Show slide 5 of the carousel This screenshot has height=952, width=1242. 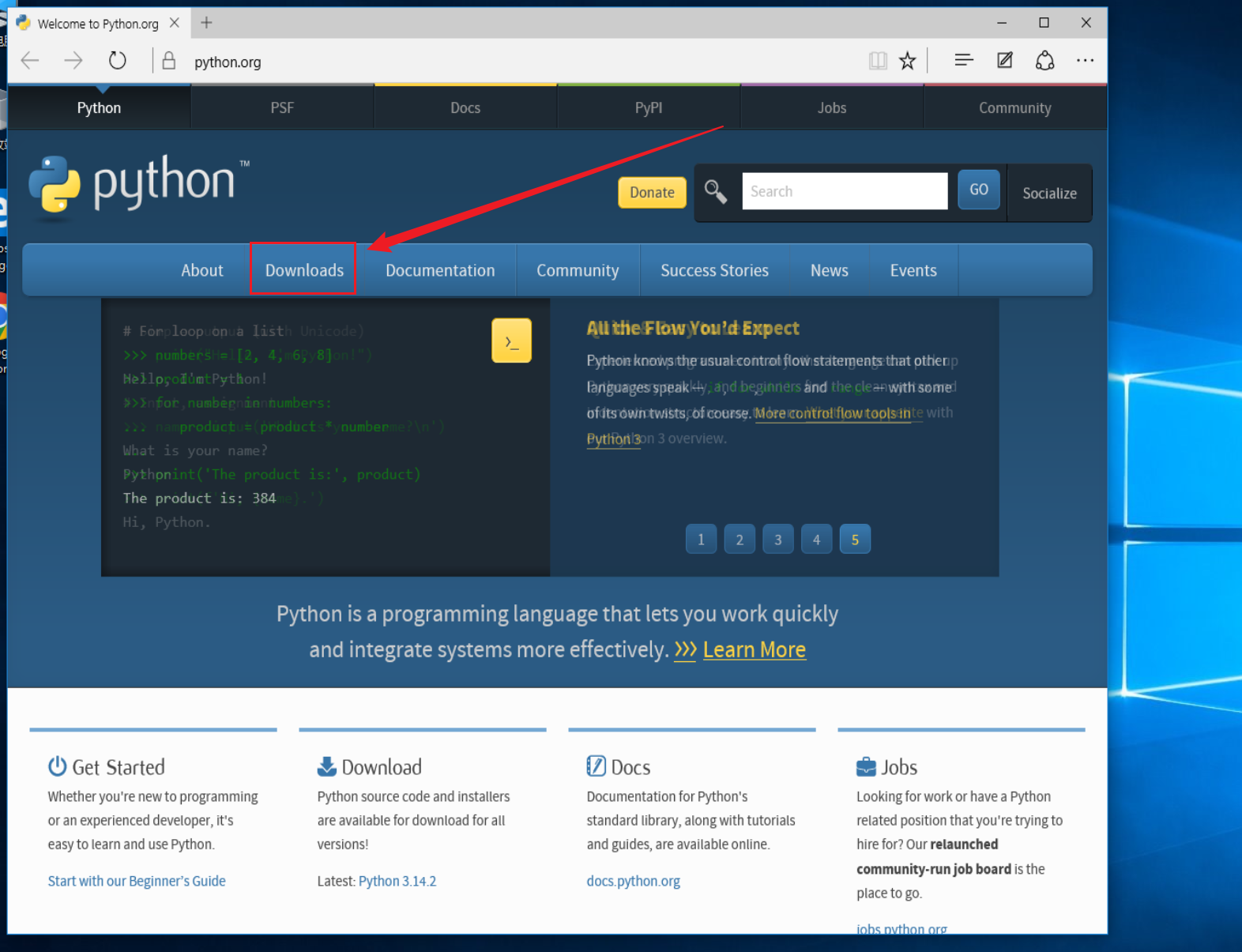click(855, 540)
